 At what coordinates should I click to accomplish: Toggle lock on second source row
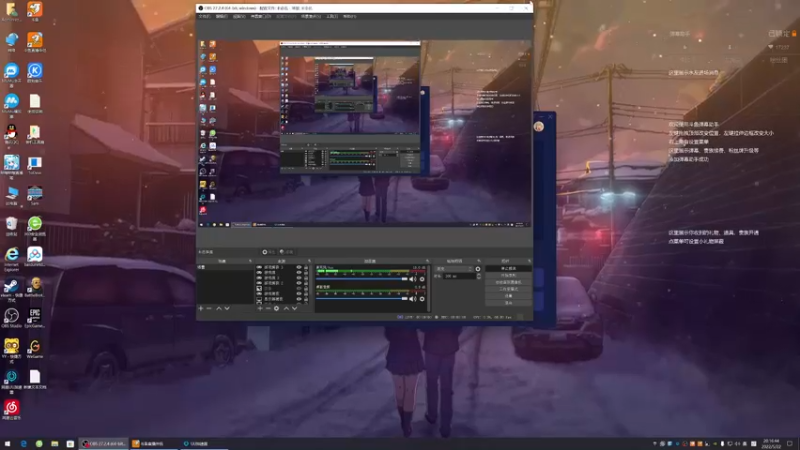click(x=306, y=272)
